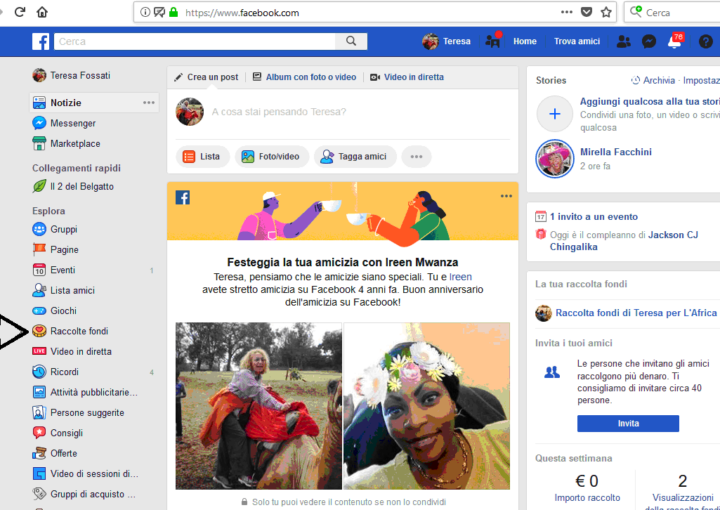Open the help question mark icon
The image size is (720, 510).
click(706, 41)
